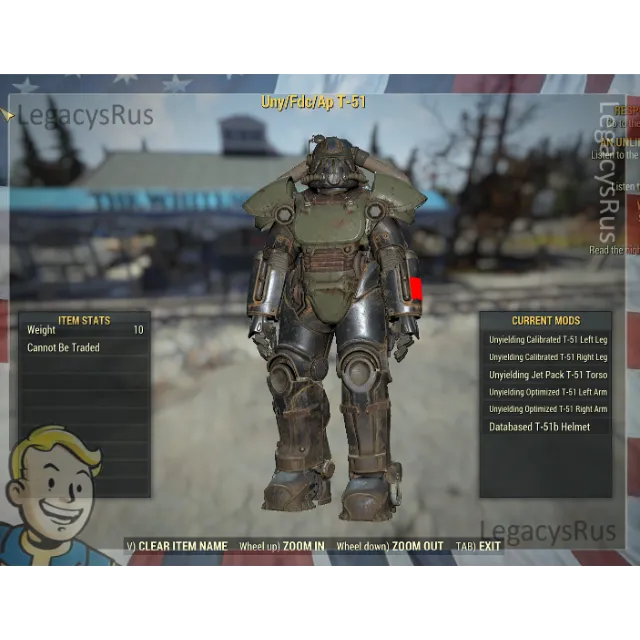
Task: Select Unyielding Optimized T-51 Right Arm mod
Action: 546,409
